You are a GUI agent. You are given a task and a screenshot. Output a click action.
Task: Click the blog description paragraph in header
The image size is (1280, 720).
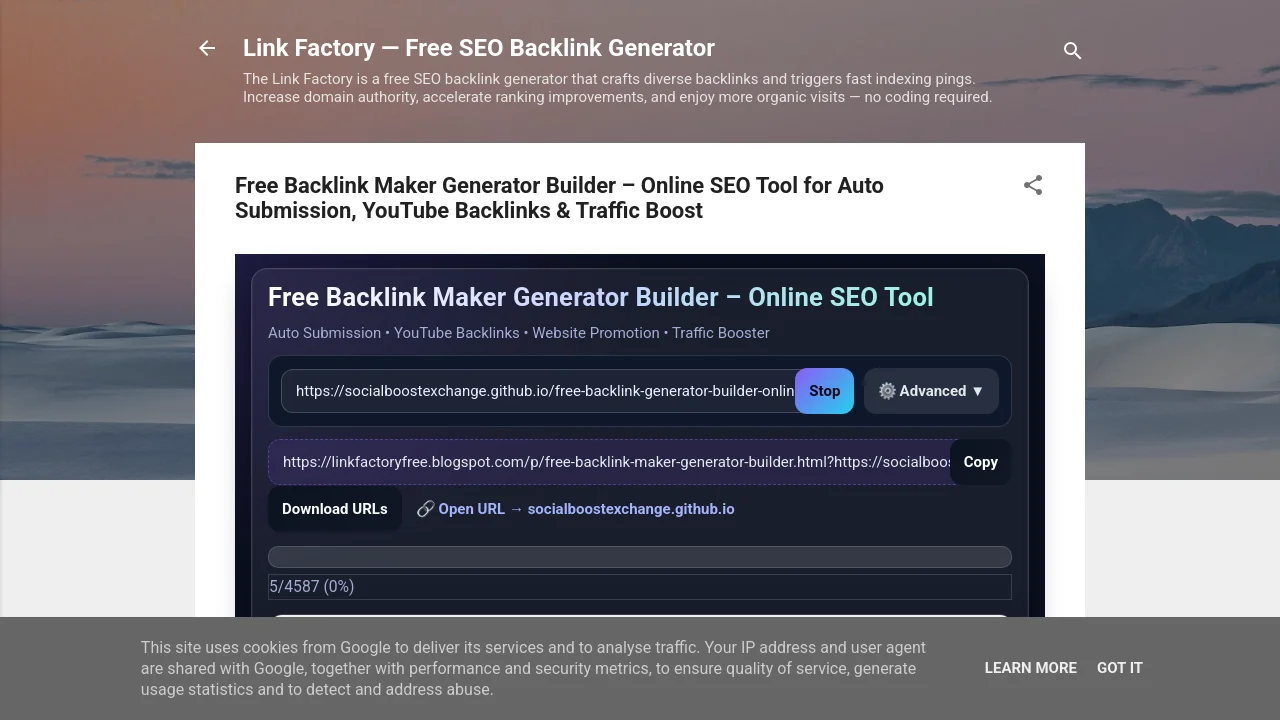[617, 88]
